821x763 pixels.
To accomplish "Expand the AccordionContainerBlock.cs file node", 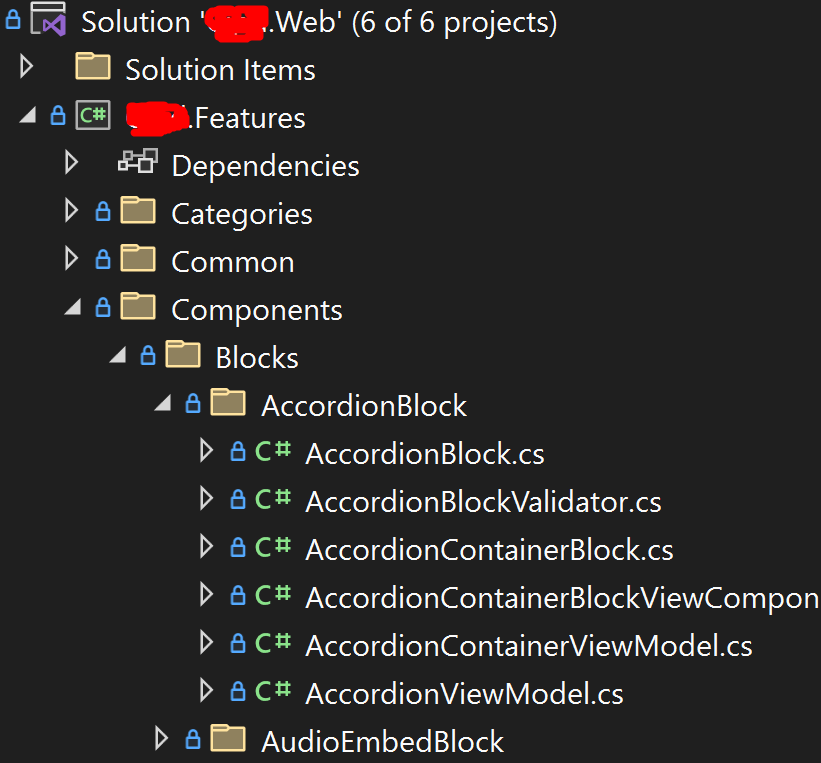I will coord(207,548).
